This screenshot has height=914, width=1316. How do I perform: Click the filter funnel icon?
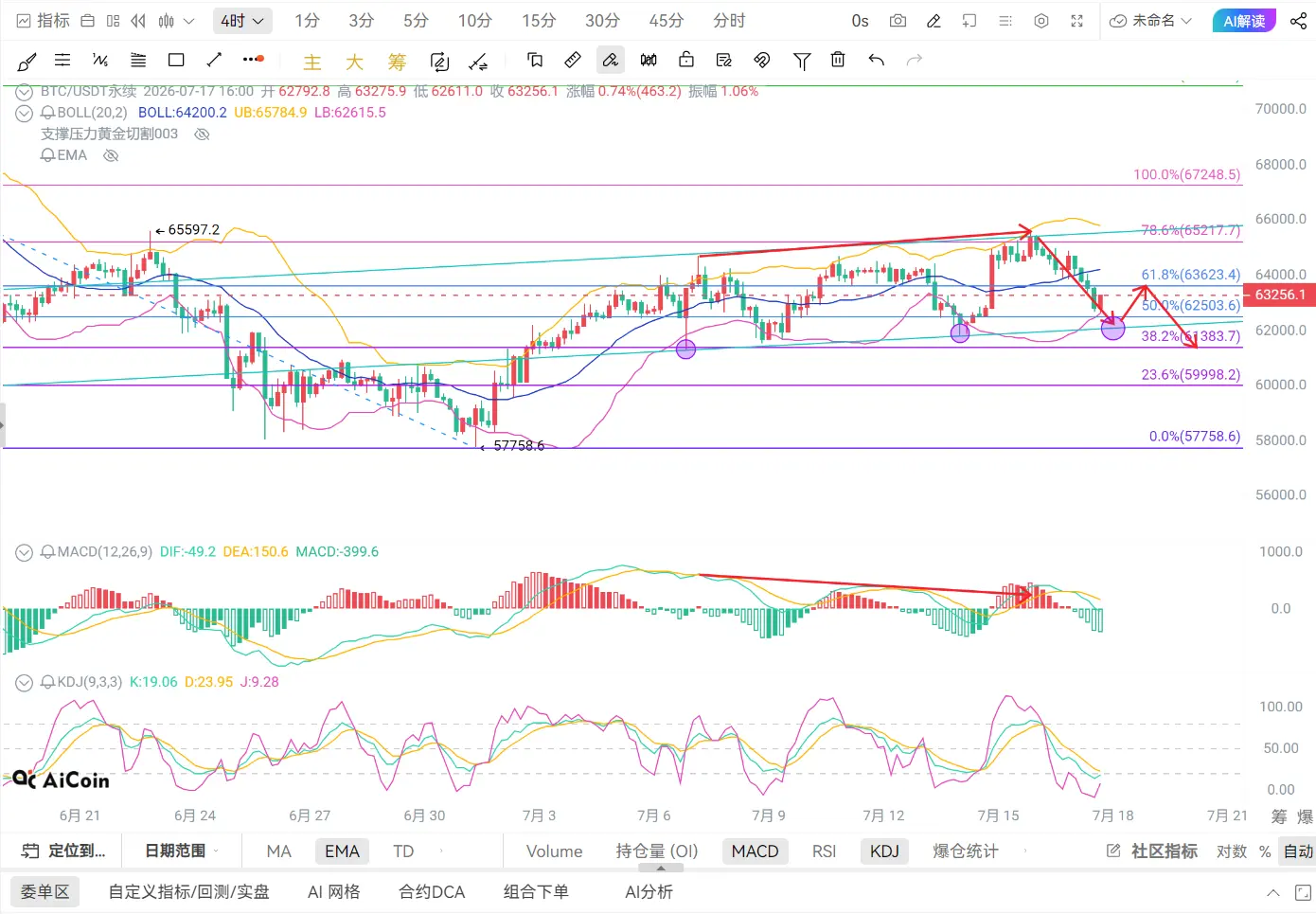click(802, 62)
